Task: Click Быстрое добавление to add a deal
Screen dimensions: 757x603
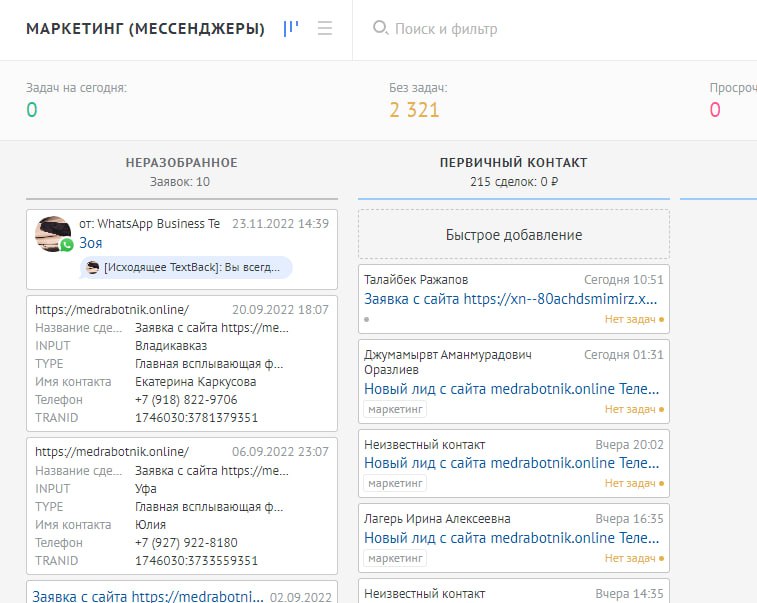Action: [x=513, y=235]
